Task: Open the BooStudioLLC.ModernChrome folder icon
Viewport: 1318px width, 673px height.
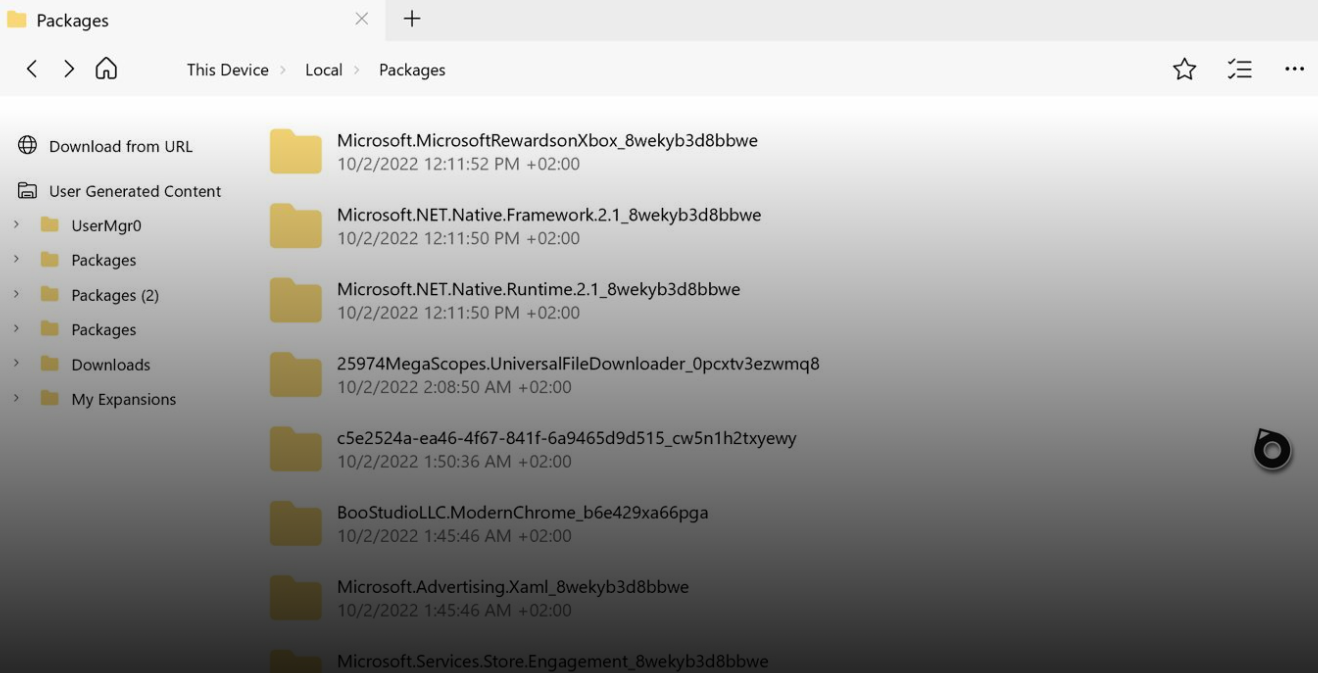Action: click(295, 522)
